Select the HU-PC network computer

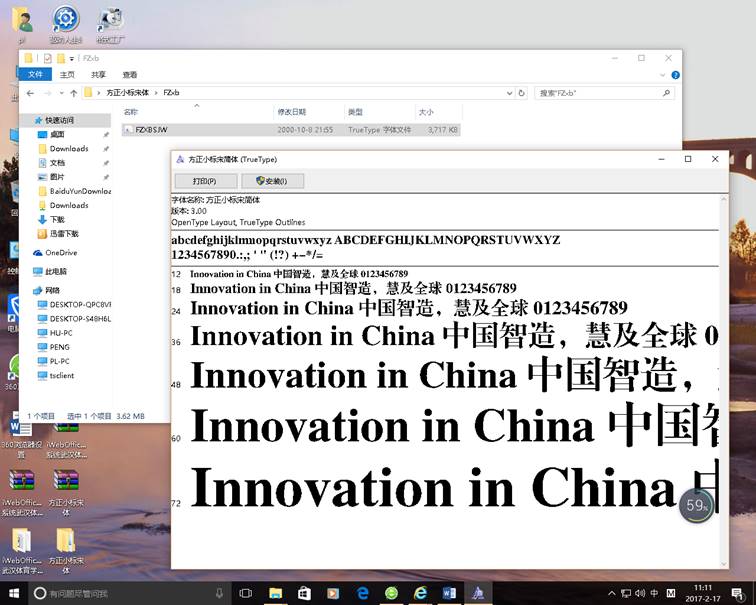click(x=61, y=333)
